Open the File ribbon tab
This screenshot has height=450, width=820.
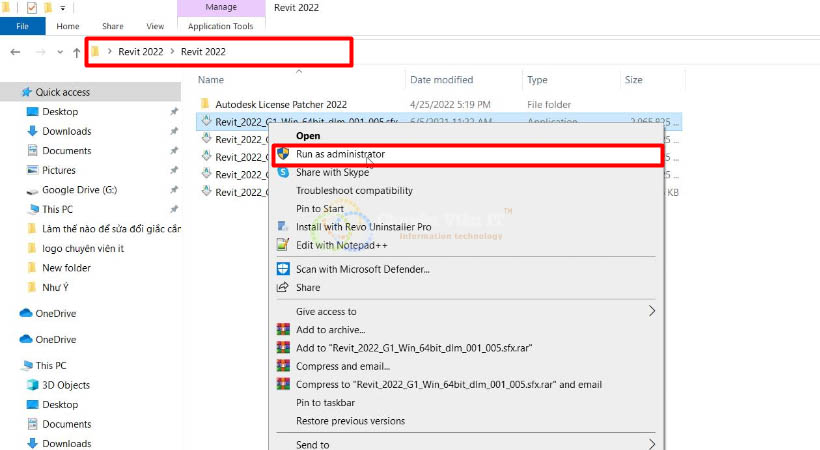point(22,26)
